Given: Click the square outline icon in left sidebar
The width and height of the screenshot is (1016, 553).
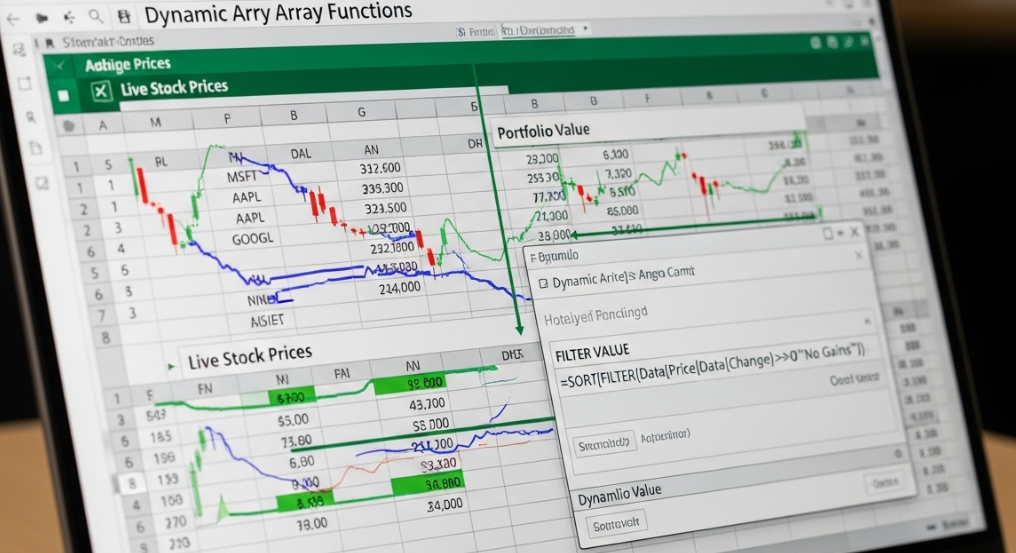Looking at the screenshot, I should point(25,84).
